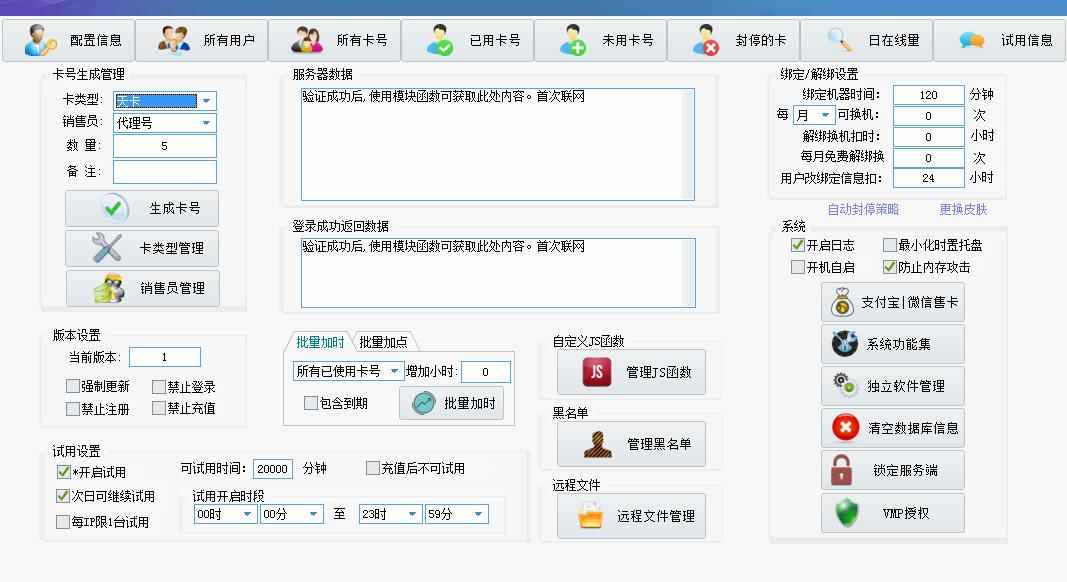Viewport: 1067px width, 582px height.
Task: Click the money bag icon for 支付宝|微信售卡
Action: [842, 302]
